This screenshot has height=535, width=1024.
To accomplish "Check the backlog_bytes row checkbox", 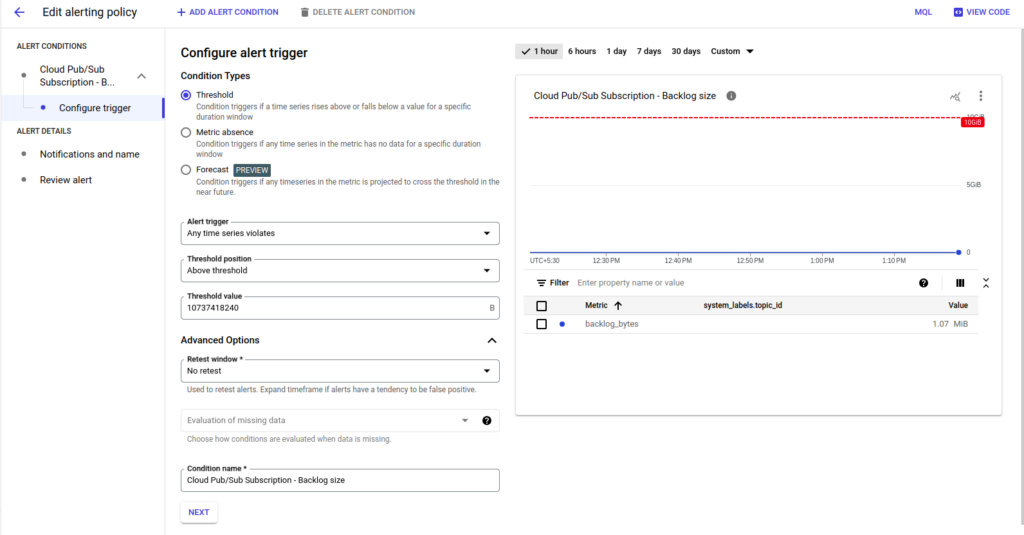I will point(541,324).
